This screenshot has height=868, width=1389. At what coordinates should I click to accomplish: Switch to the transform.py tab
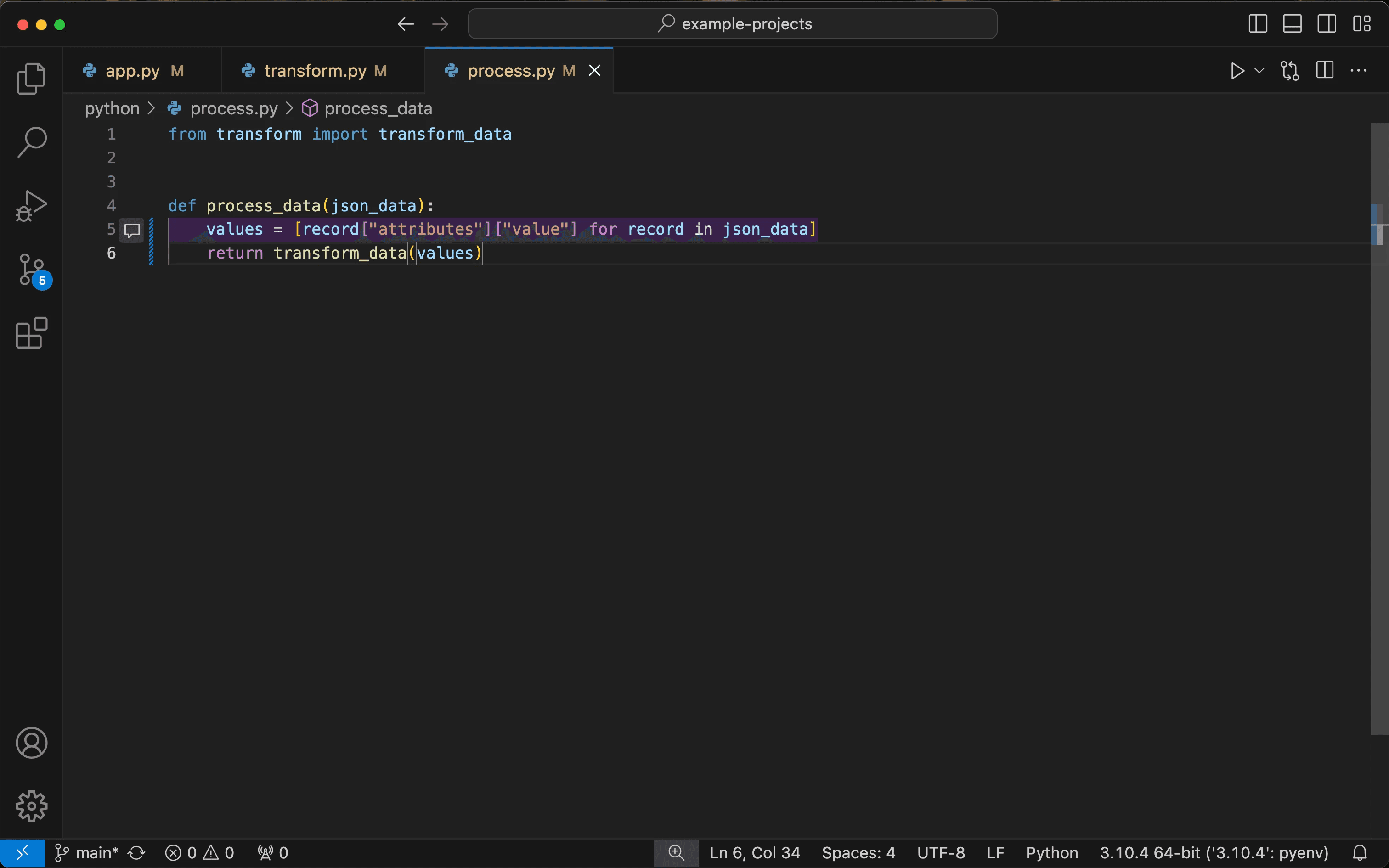pyautogui.click(x=315, y=71)
